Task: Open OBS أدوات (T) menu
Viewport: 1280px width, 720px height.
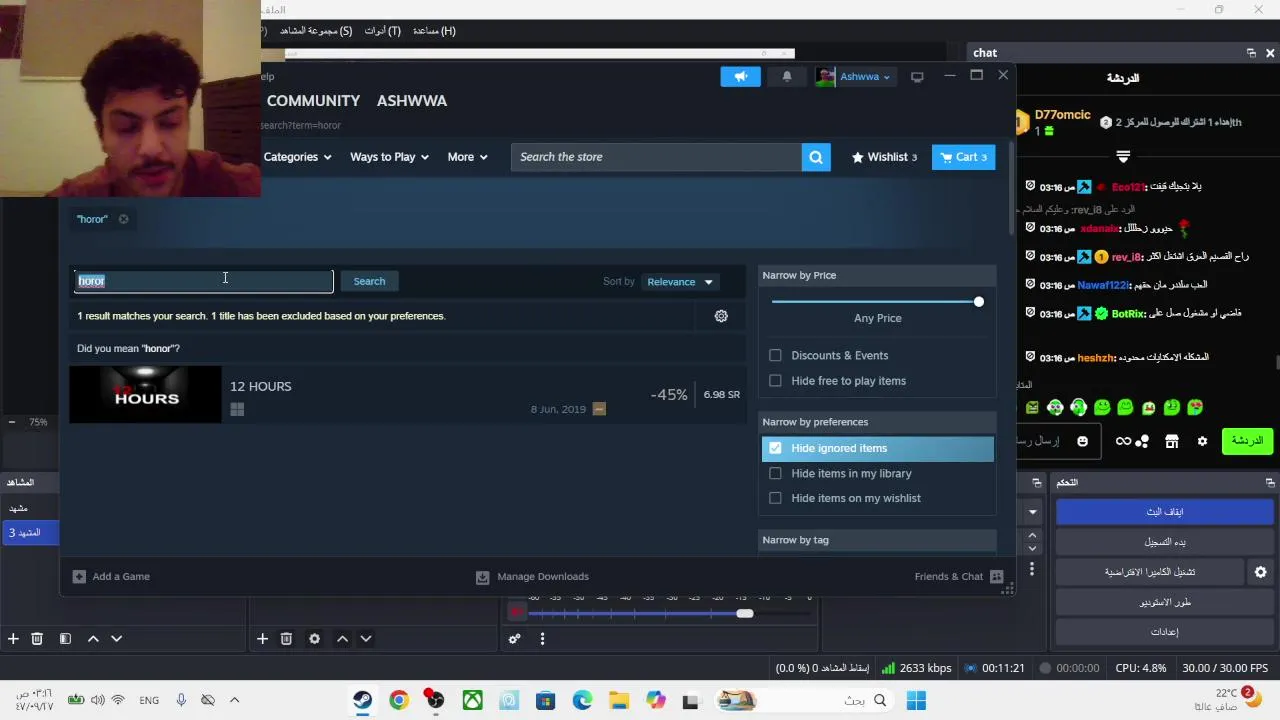Action: pos(382,31)
